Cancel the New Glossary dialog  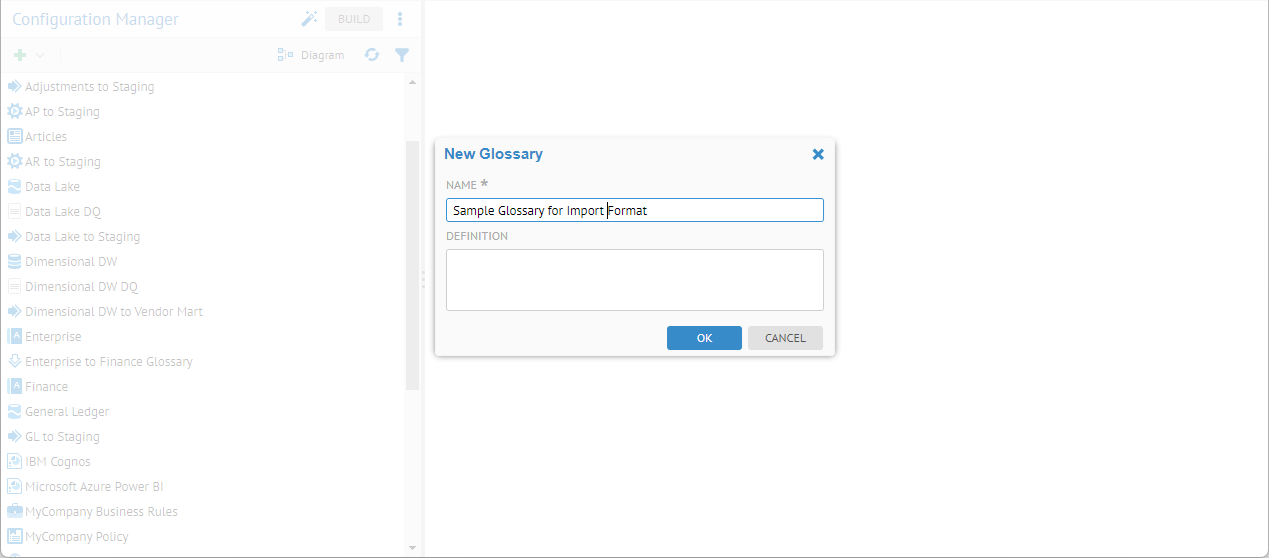coord(785,338)
